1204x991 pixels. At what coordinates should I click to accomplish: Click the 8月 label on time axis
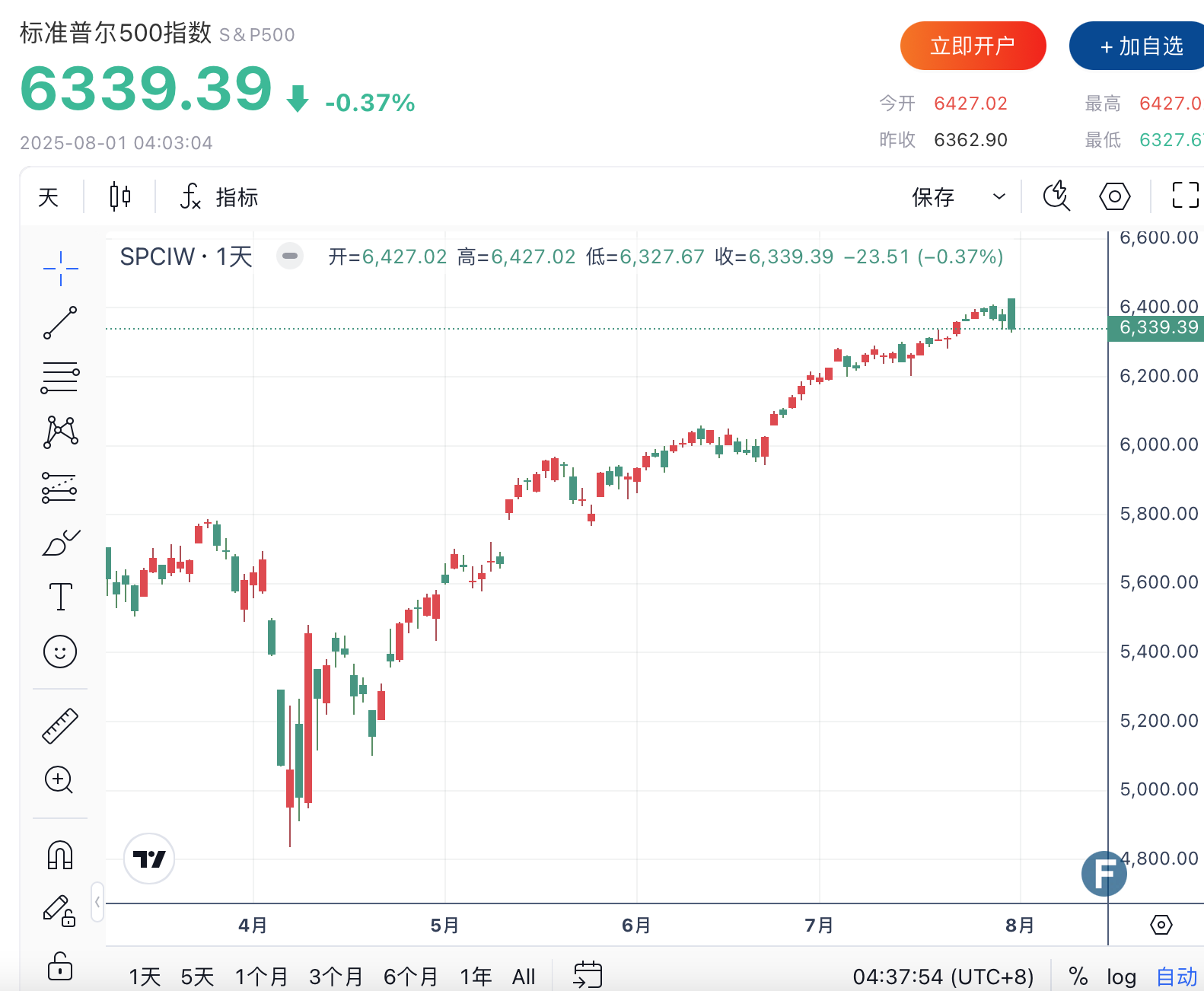(x=1020, y=925)
